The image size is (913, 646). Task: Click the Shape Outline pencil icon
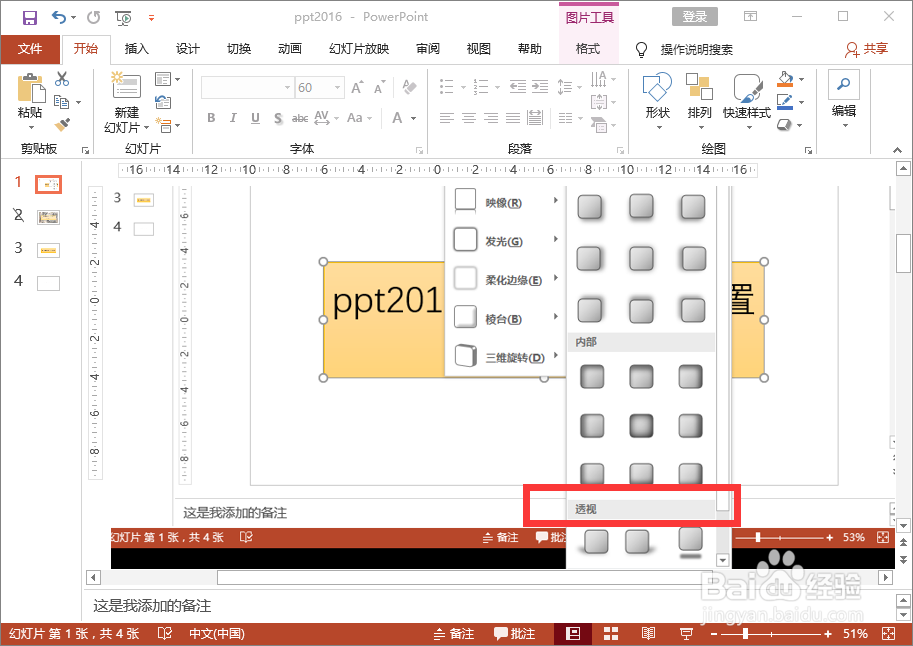click(x=785, y=102)
